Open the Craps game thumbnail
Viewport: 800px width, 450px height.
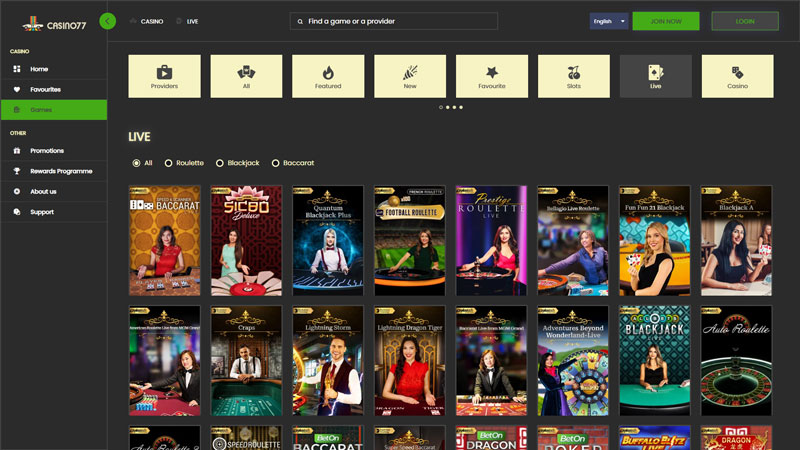click(x=246, y=361)
